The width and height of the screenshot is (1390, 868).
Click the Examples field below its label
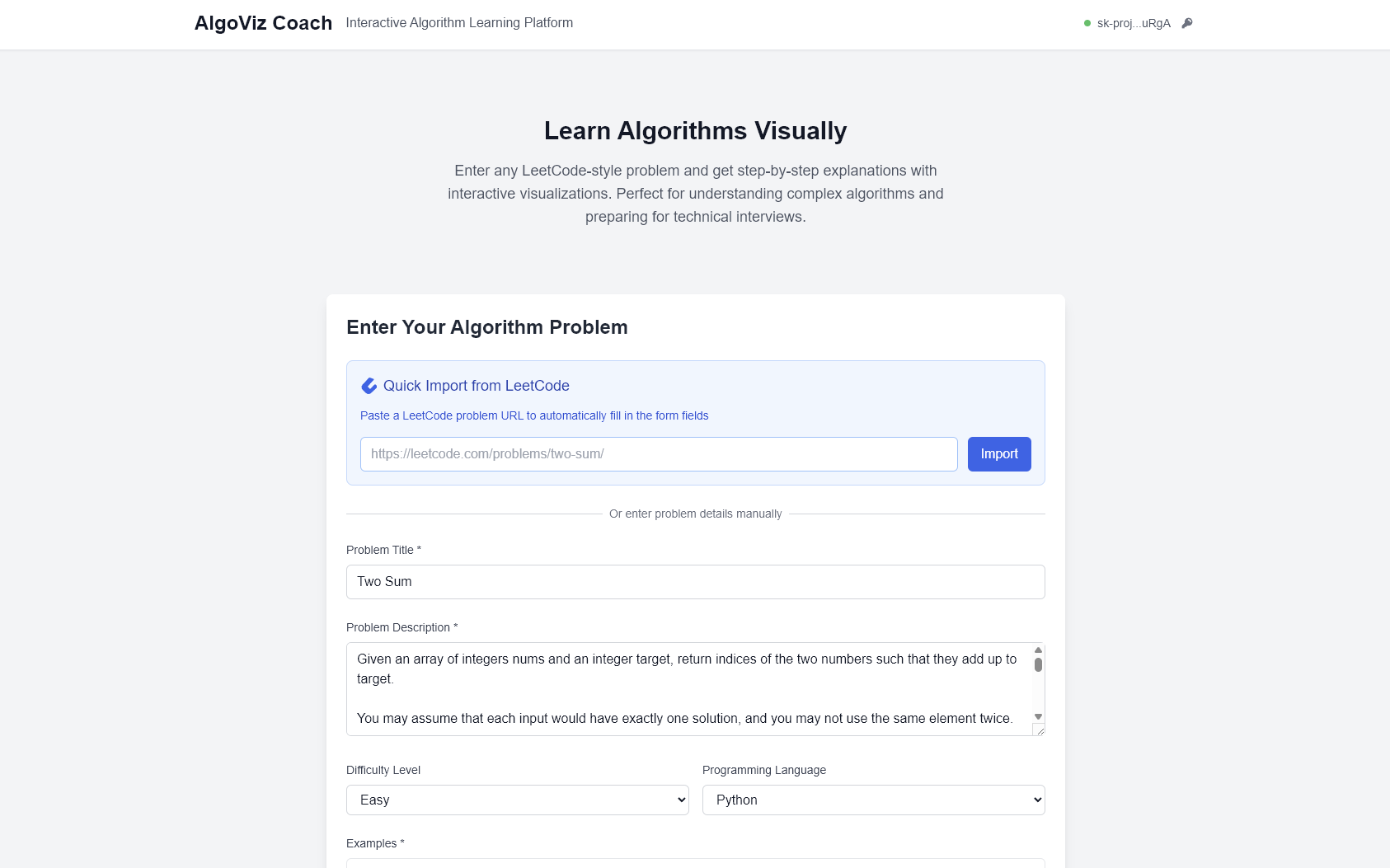pyautogui.click(x=696, y=863)
